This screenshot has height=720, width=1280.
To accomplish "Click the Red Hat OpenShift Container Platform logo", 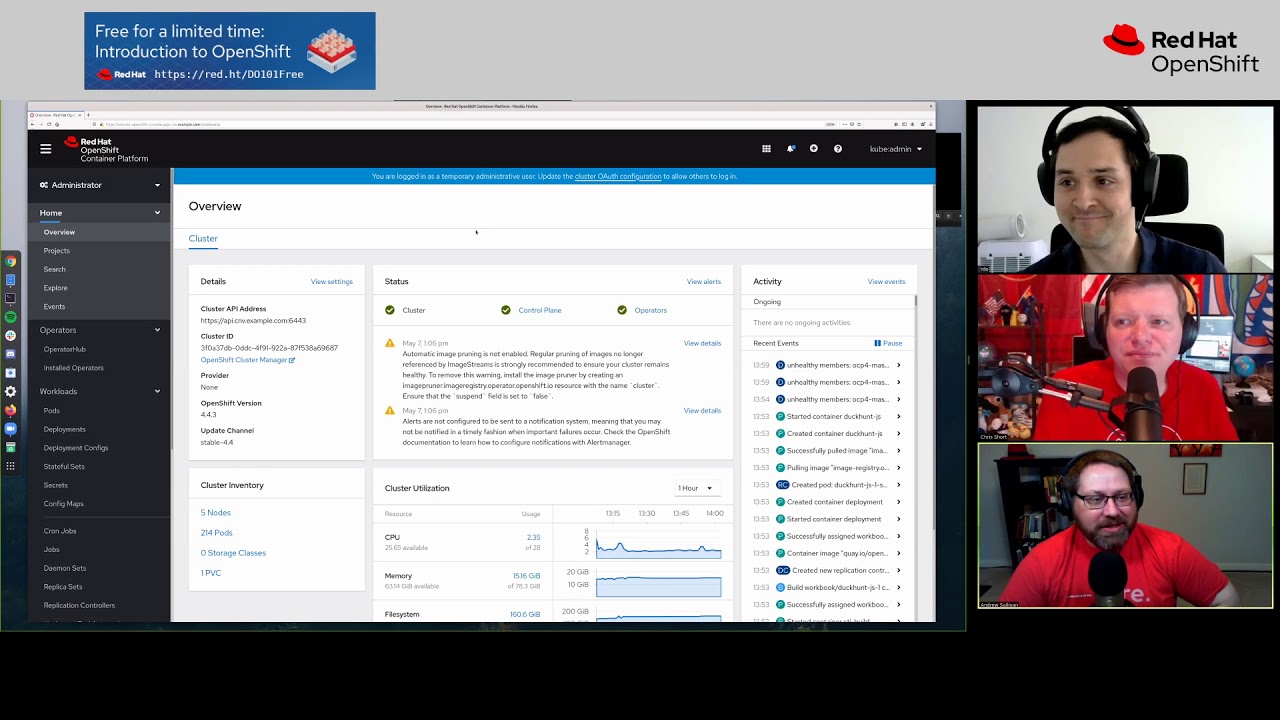I will [106, 150].
